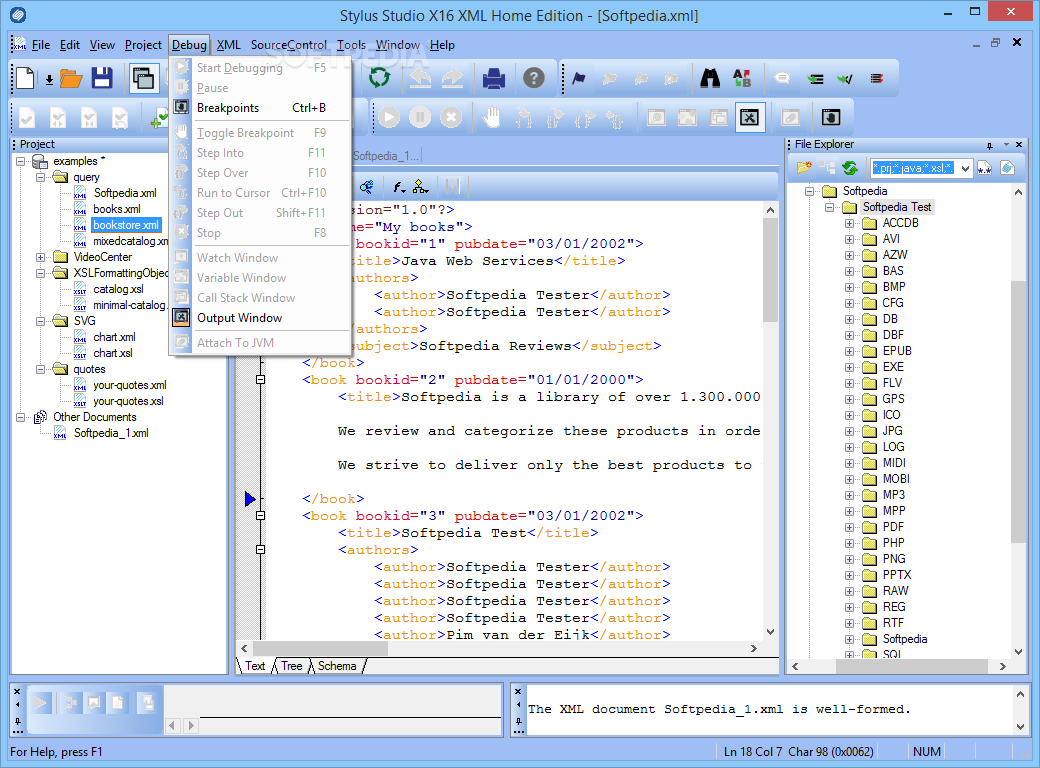
Task: Click the Open folder icon
Action: [x=70, y=79]
